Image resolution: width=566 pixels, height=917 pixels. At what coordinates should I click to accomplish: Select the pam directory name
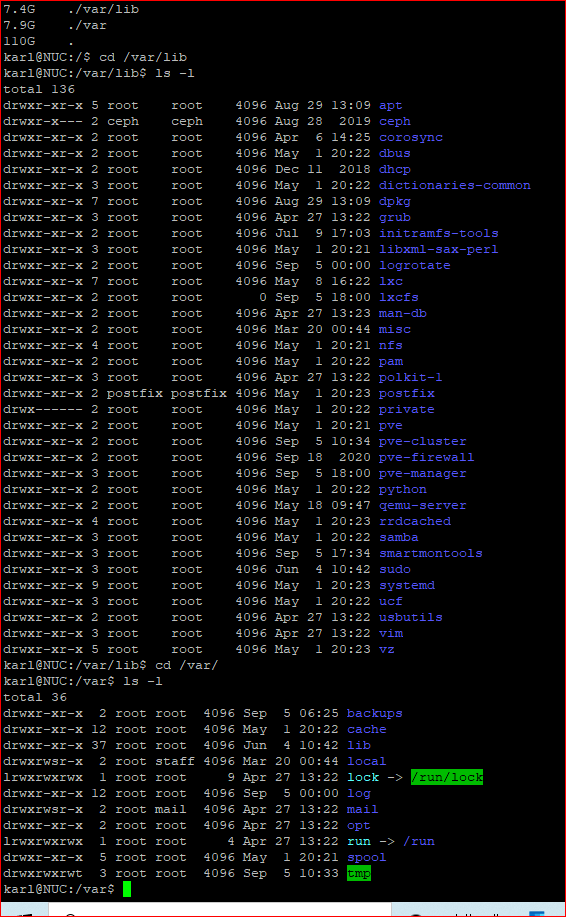click(x=391, y=361)
